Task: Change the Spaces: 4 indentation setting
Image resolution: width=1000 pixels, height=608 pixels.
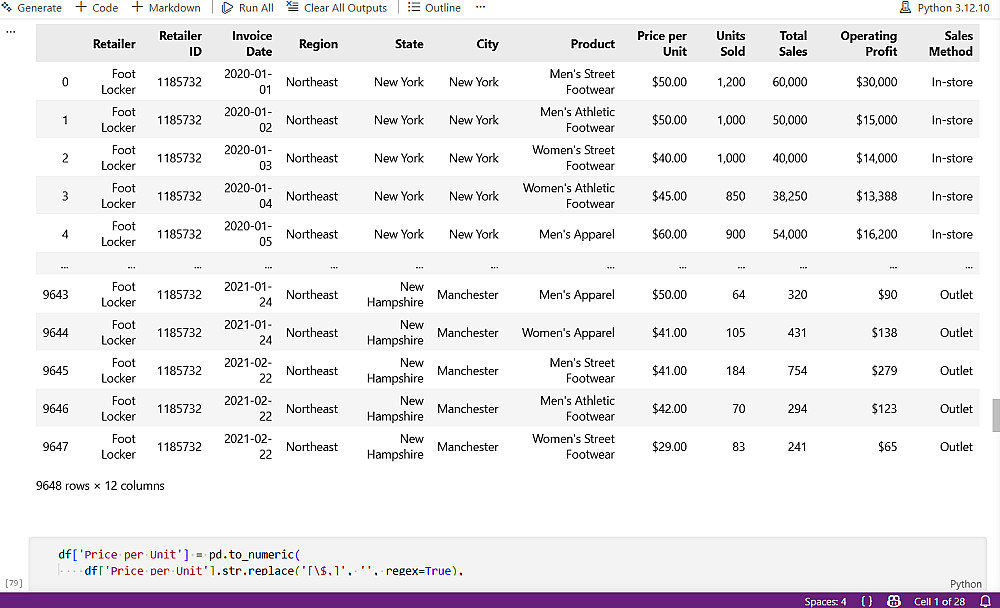Action: click(x=825, y=601)
